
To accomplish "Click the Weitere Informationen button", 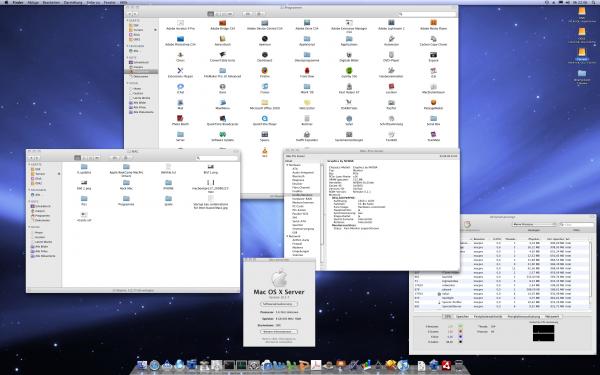I will (x=279, y=331).
